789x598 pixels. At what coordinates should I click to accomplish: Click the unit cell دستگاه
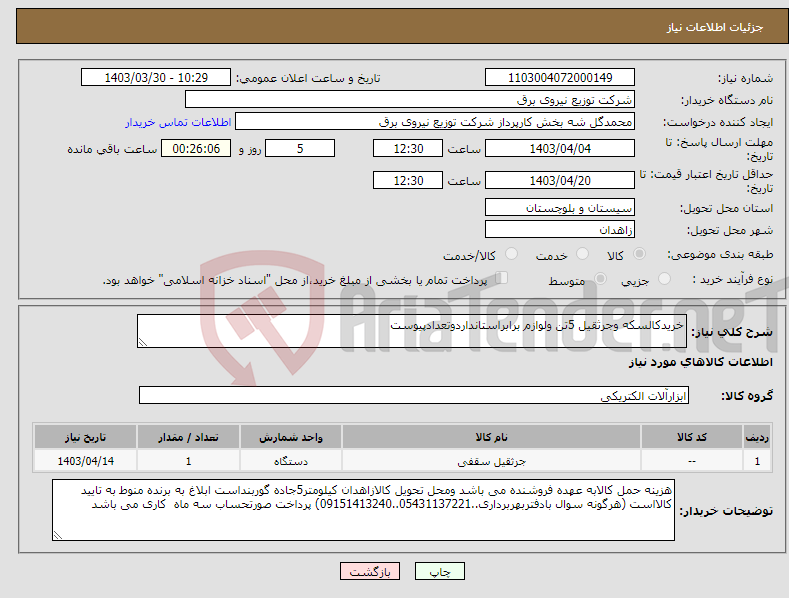point(291,461)
